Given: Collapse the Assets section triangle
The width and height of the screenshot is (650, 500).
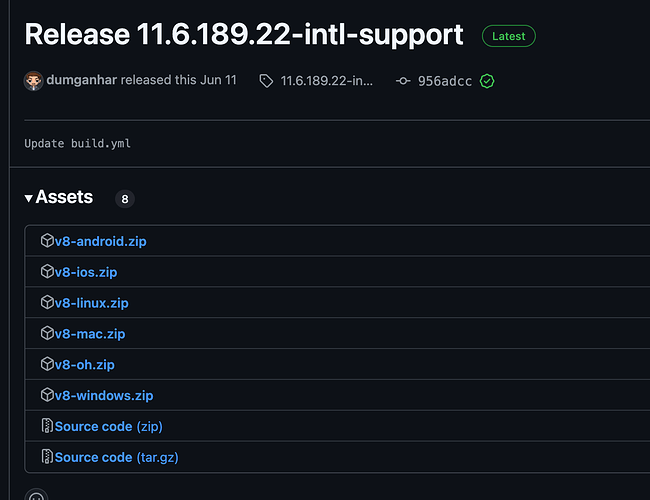Looking at the screenshot, I should (28, 198).
